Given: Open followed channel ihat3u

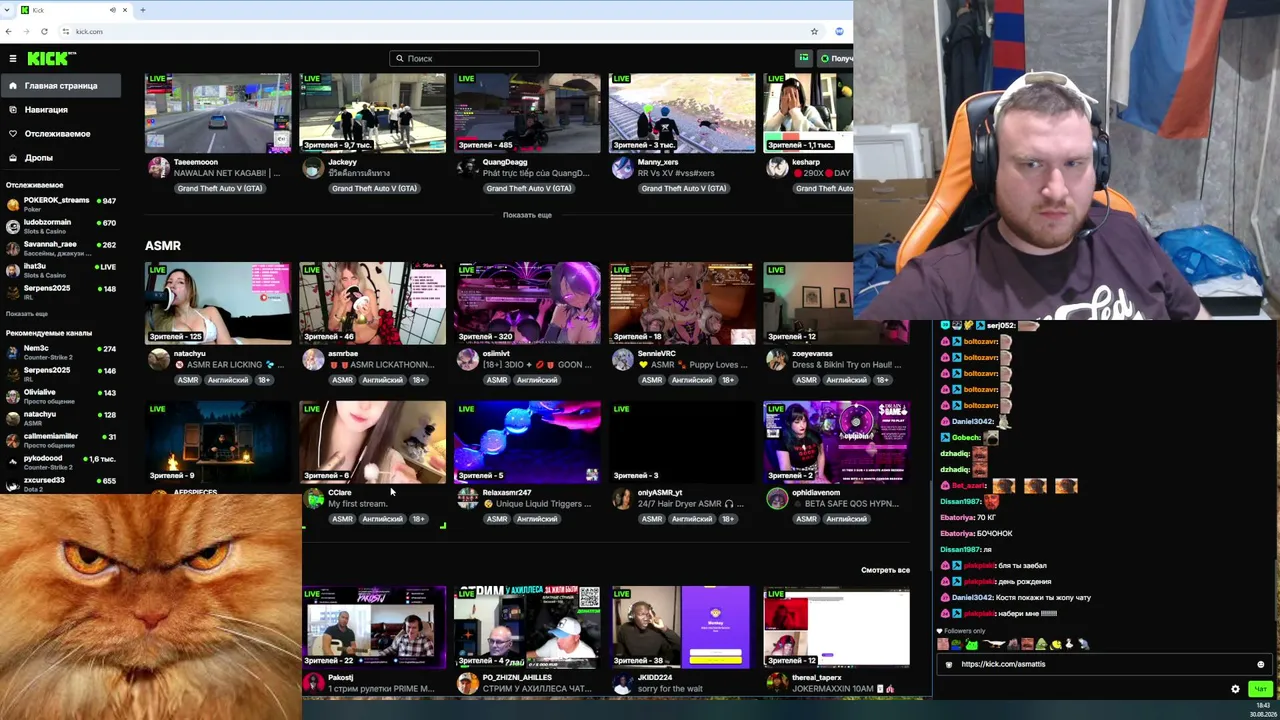Looking at the screenshot, I should [x=61, y=270].
